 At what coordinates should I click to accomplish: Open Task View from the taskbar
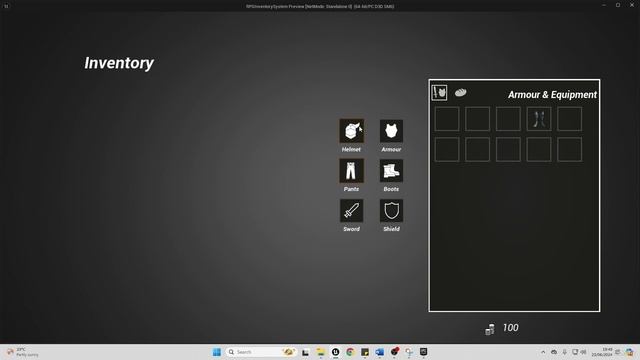click(305, 352)
